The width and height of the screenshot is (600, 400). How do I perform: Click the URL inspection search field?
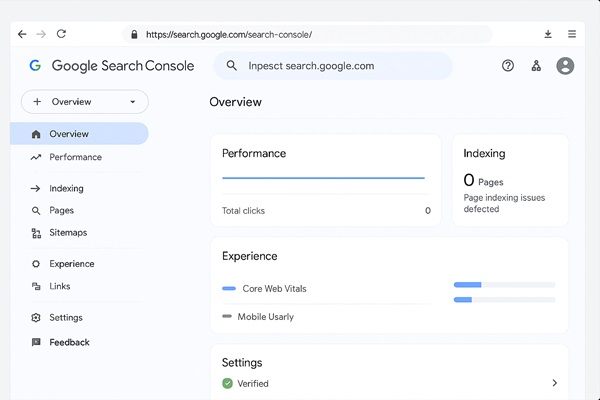(333, 66)
